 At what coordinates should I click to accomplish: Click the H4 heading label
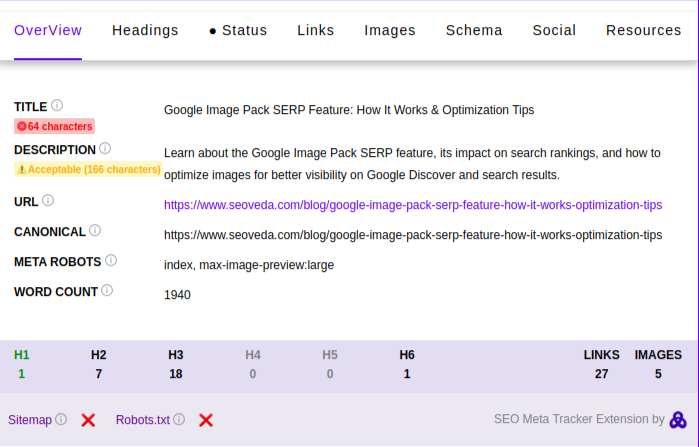click(253, 355)
